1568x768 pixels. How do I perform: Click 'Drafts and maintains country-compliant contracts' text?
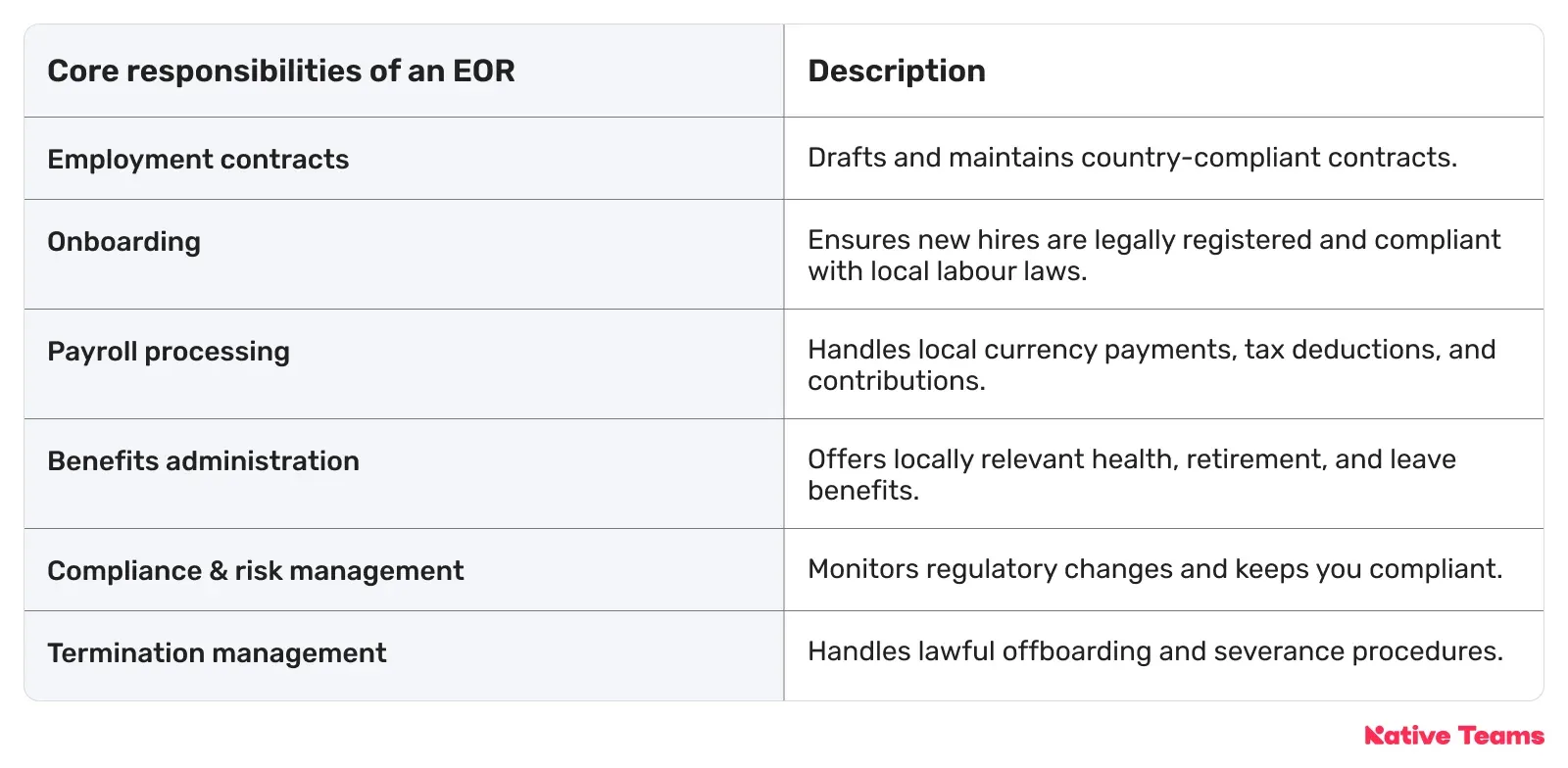[x=1132, y=158]
